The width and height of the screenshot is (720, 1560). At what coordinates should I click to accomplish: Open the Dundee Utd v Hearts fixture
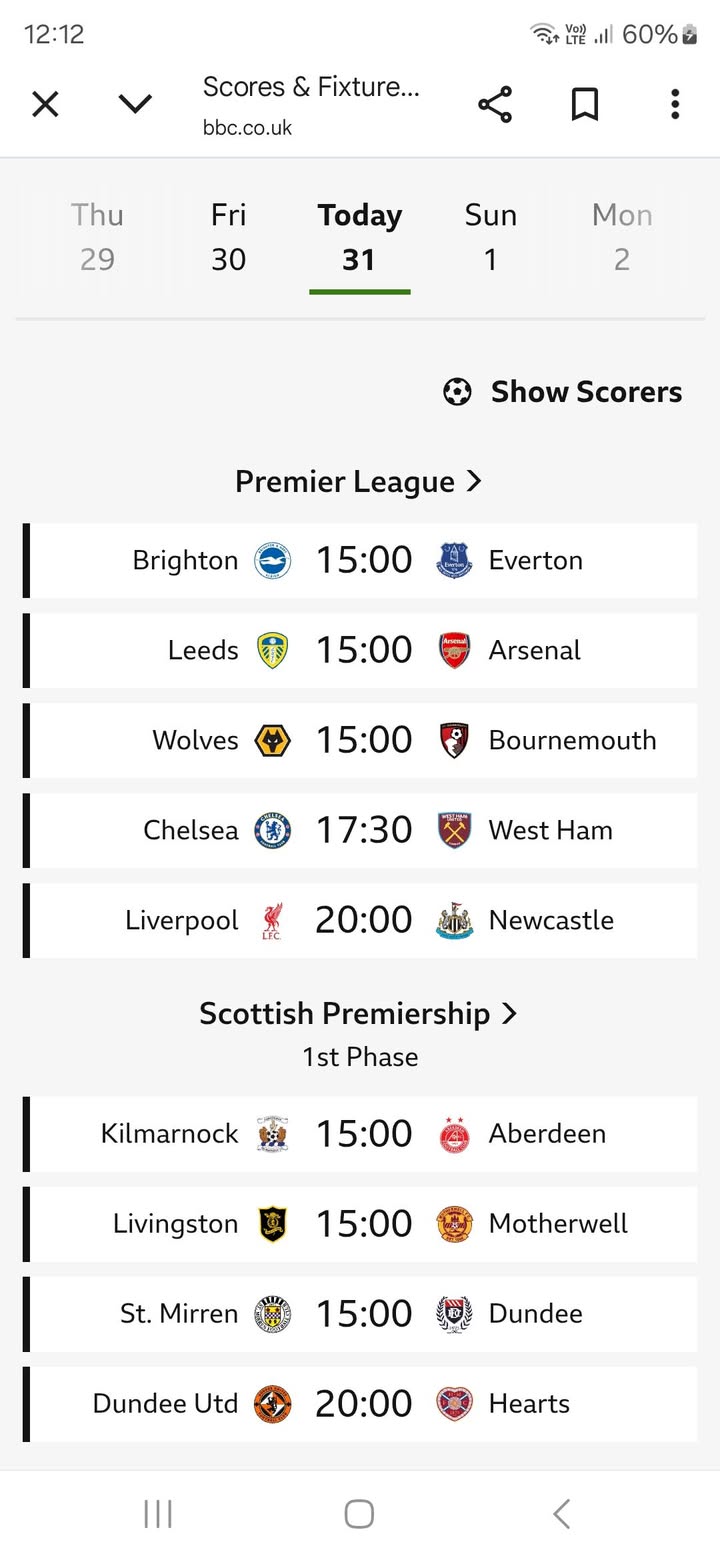[x=362, y=1404]
